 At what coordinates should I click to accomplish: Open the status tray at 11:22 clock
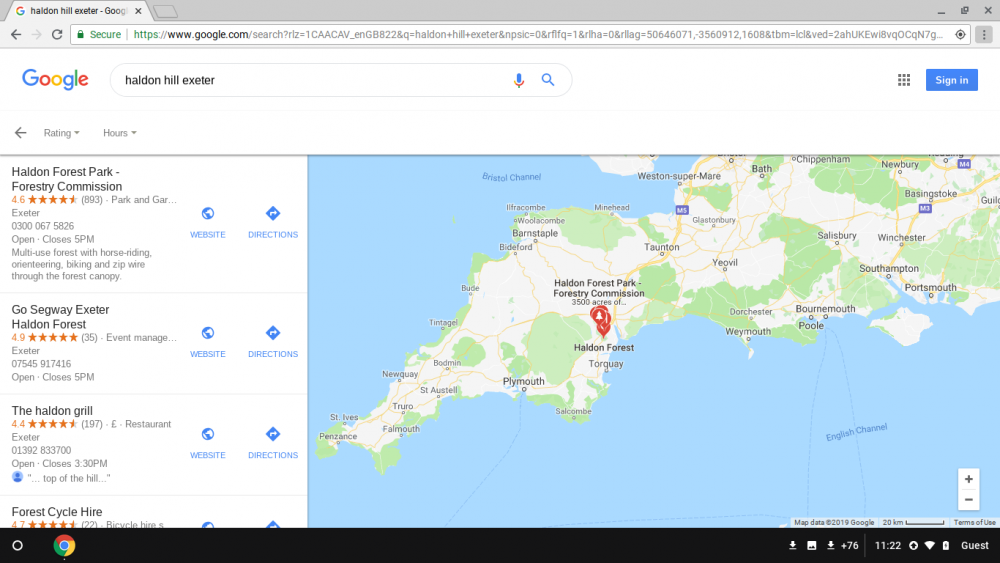click(x=887, y=545)
